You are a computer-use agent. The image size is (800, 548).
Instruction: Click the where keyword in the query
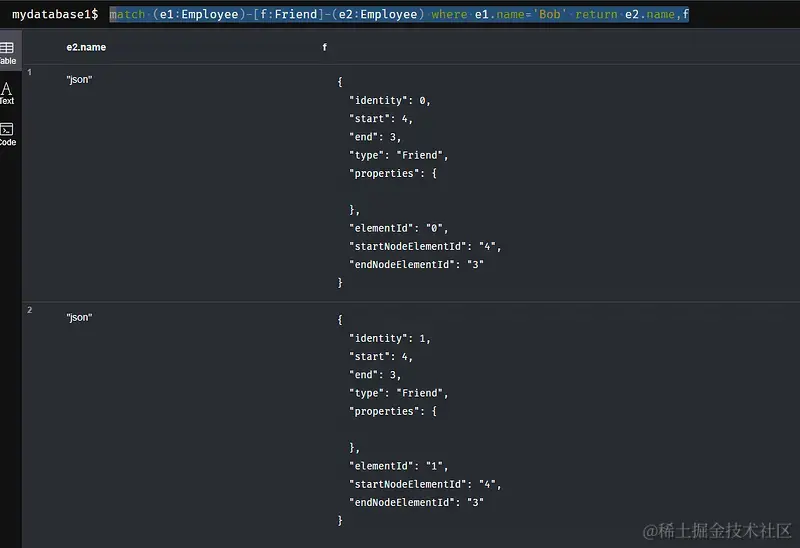[x=449, y=14]
